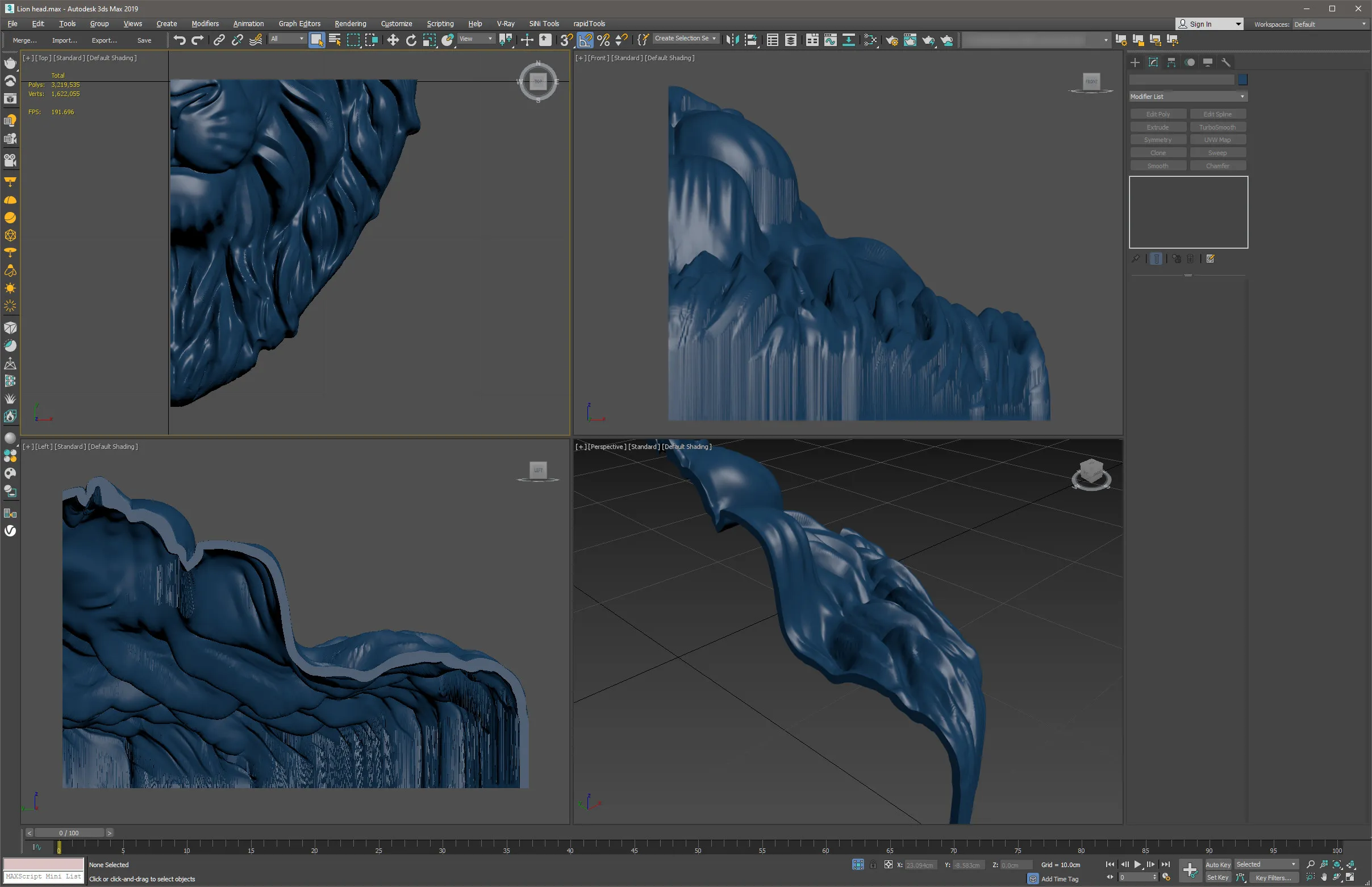Open the Rendering menu
The height and width of the screenshot is (887, 1372).
pyautogui.click(x=350, y=24)
